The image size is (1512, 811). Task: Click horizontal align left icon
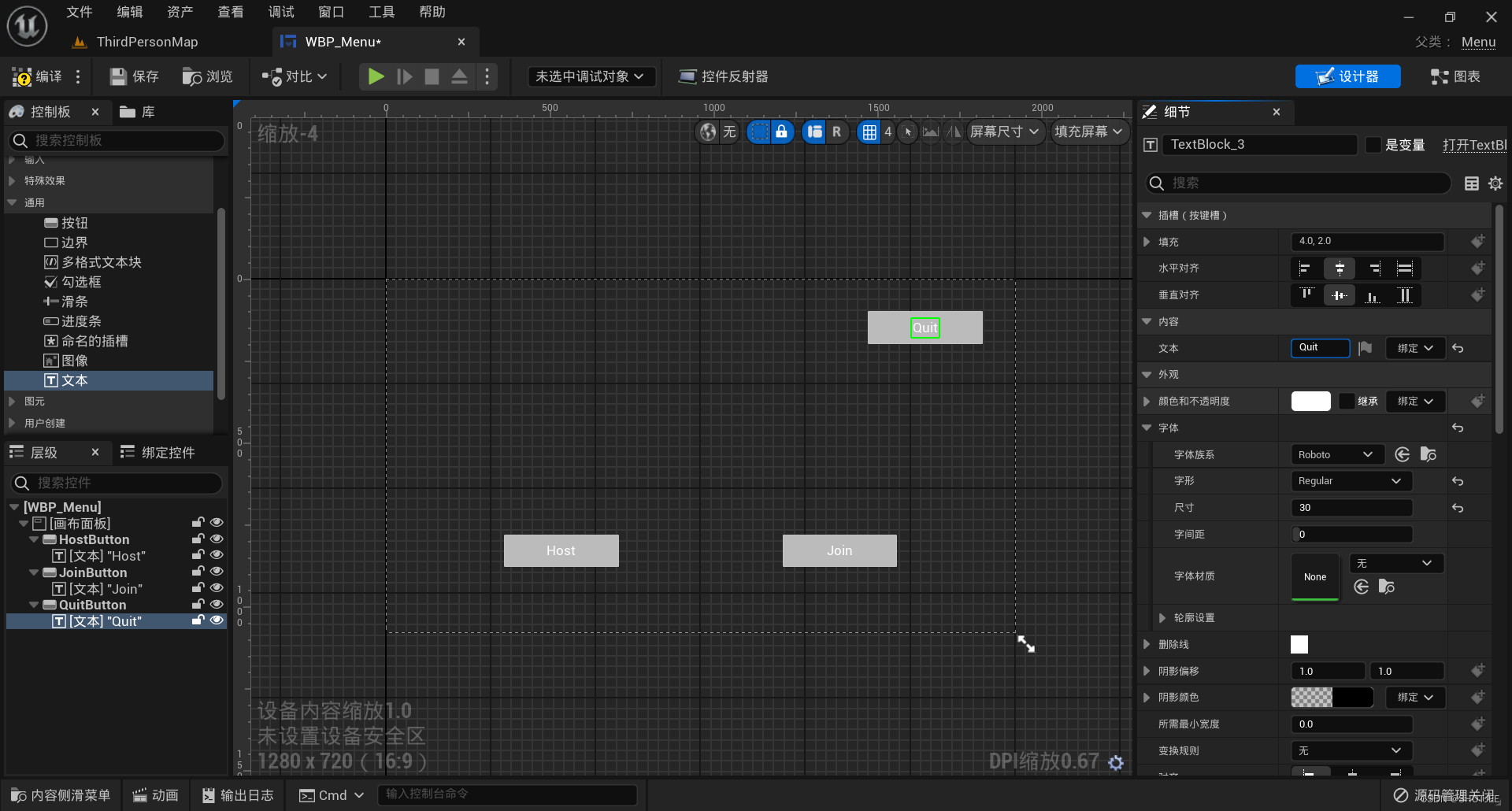(x=1306, y=268)
